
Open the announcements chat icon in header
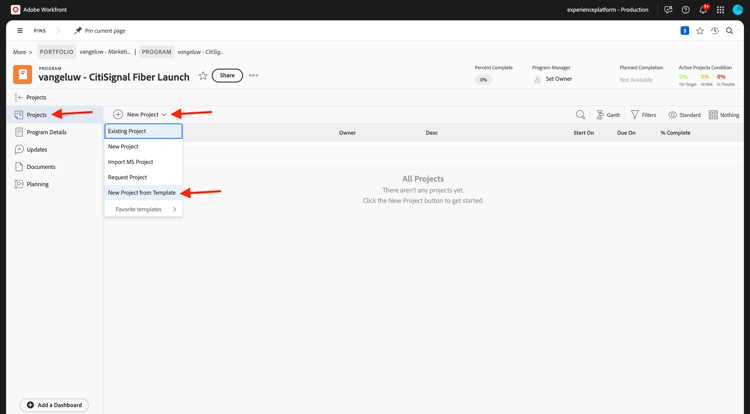pos(668,10)
